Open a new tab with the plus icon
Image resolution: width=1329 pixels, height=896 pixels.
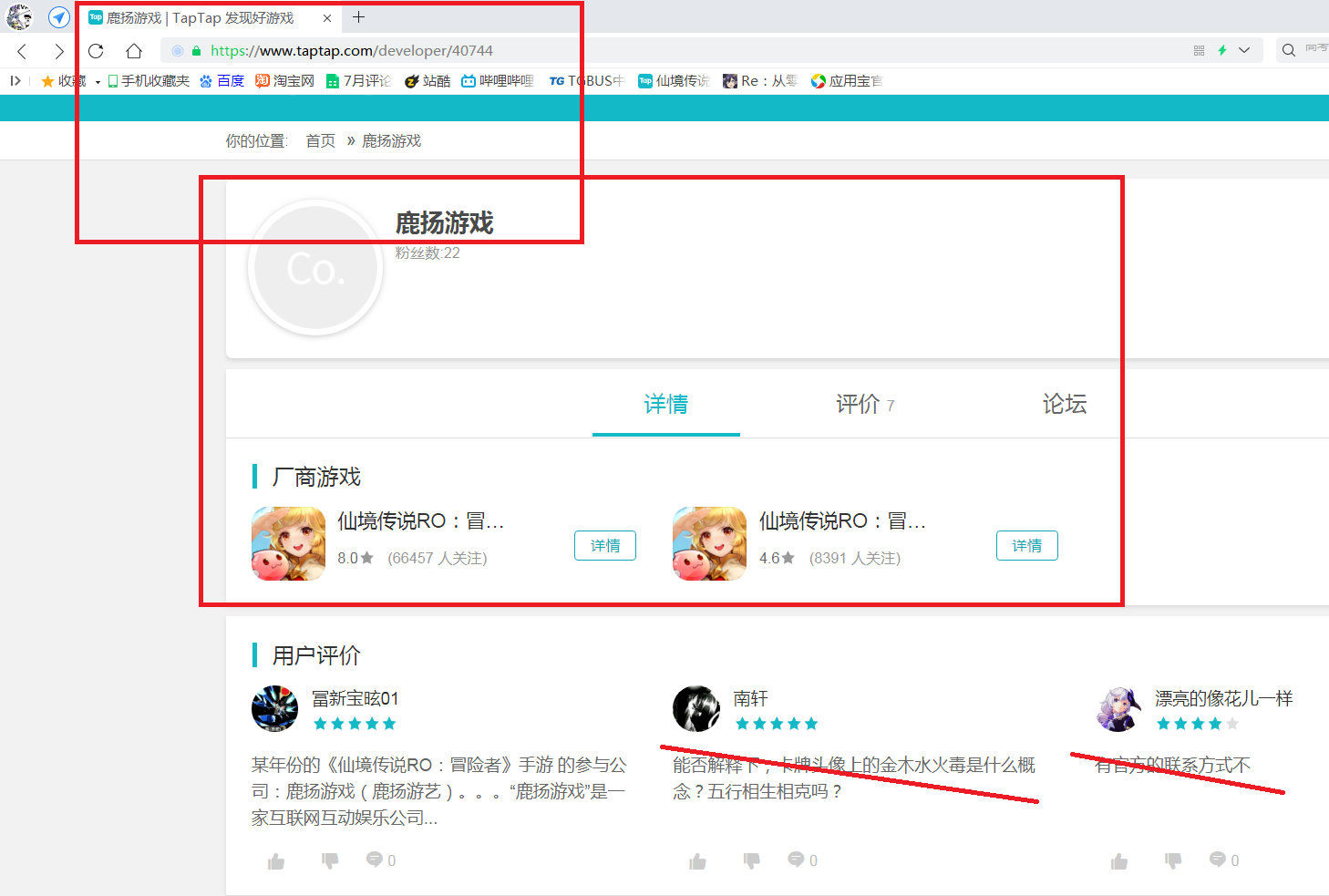(359, 17)
